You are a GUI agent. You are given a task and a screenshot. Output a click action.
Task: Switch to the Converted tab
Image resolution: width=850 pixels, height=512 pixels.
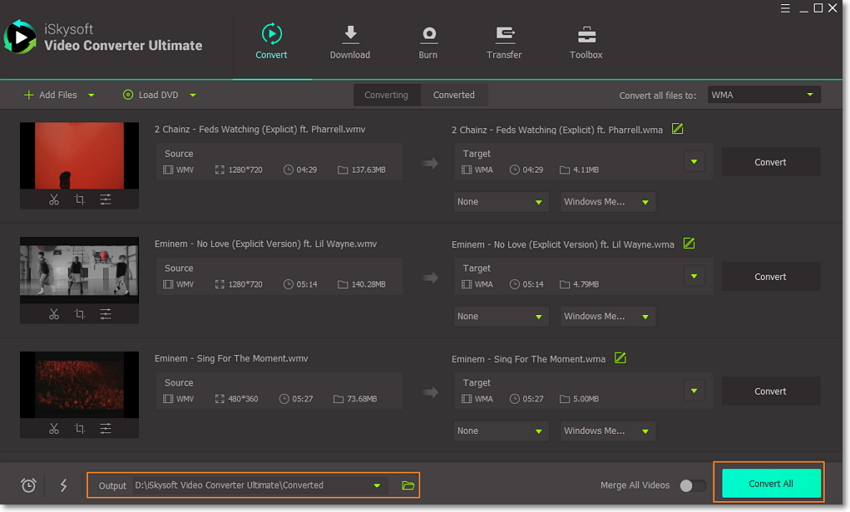pyautogui.click(x=453, y=95)
